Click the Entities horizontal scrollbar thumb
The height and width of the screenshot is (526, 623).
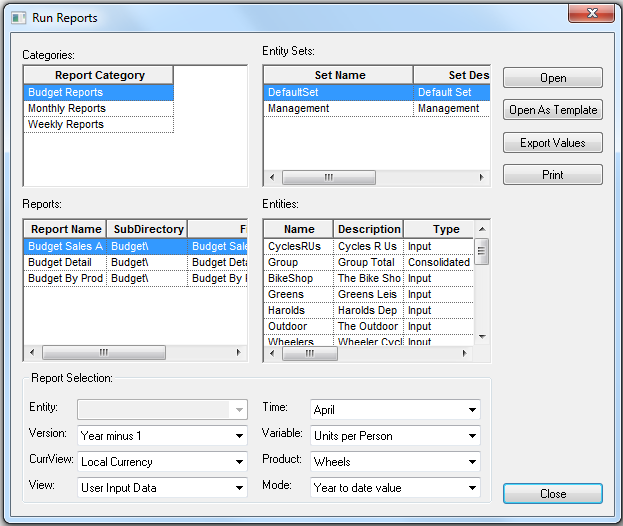click(310, 353)
